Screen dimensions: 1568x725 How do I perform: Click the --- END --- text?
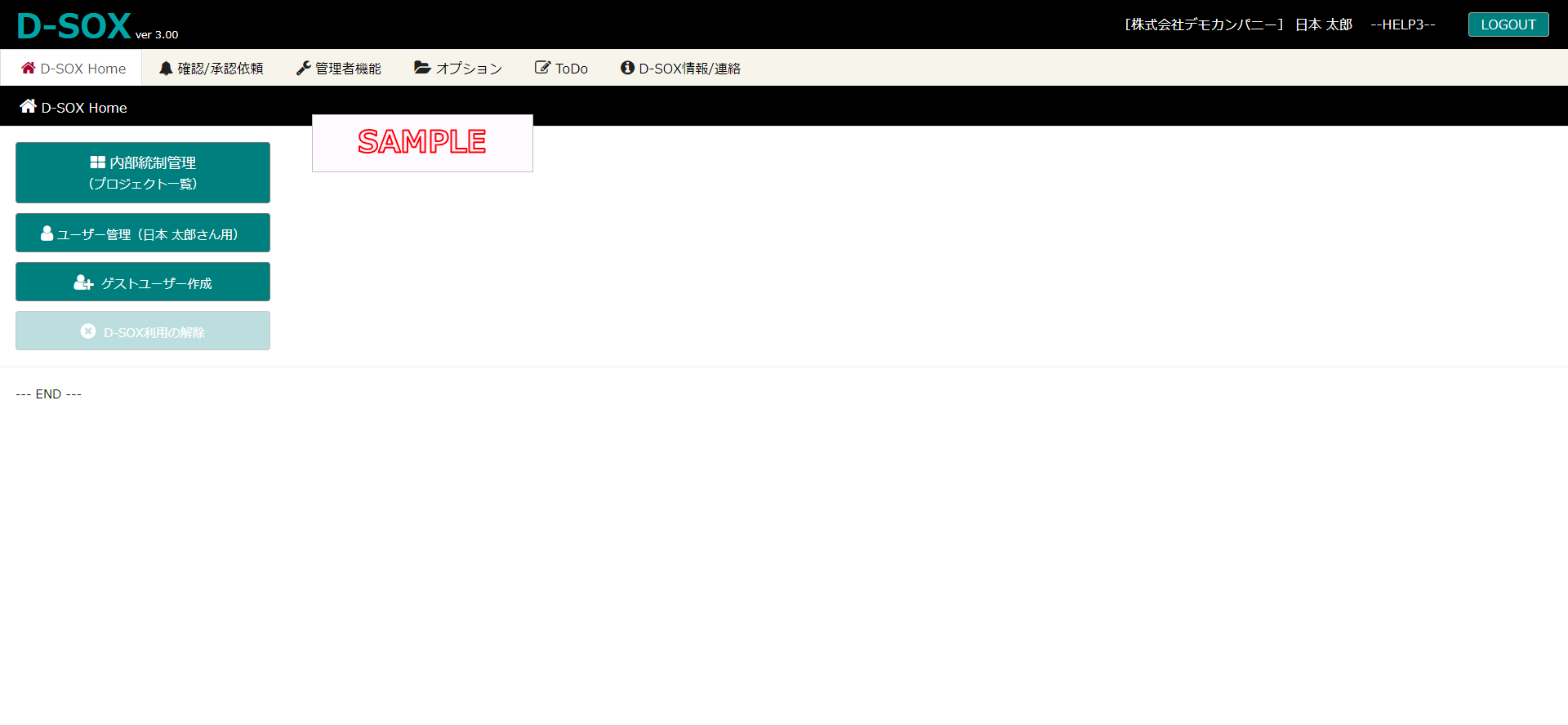(49, 394)
